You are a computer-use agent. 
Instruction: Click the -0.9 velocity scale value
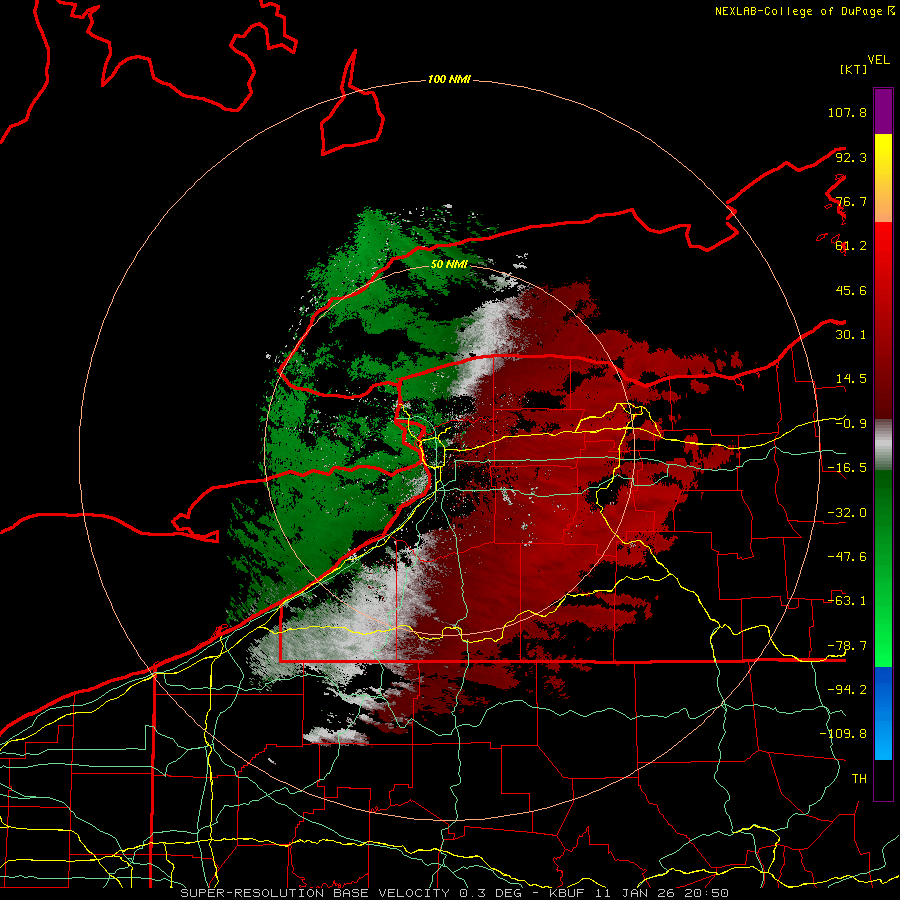click(x=851, y=424)
